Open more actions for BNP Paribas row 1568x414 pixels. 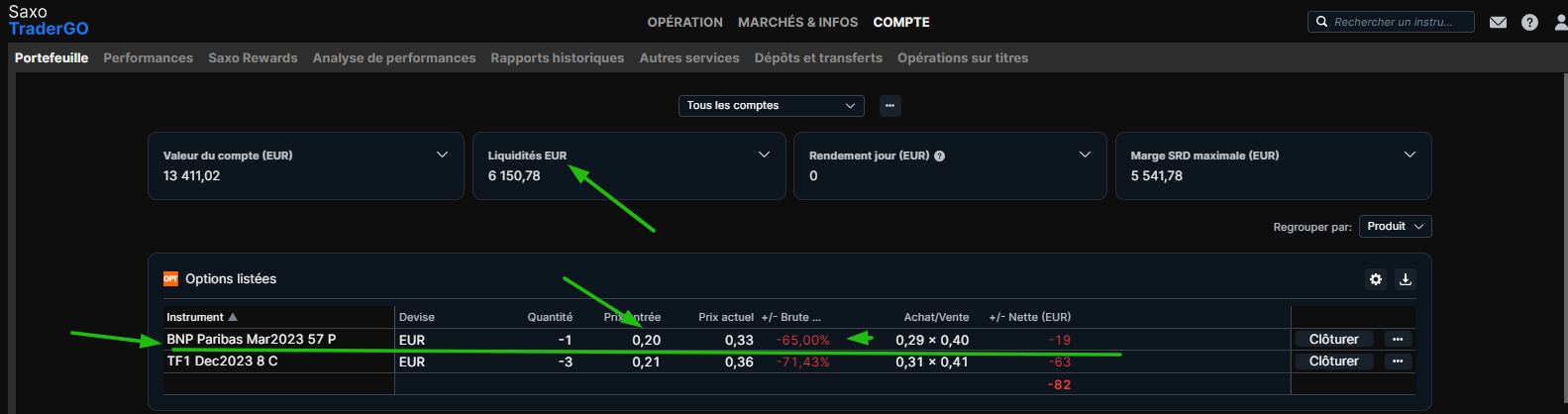click(1398, 339)
